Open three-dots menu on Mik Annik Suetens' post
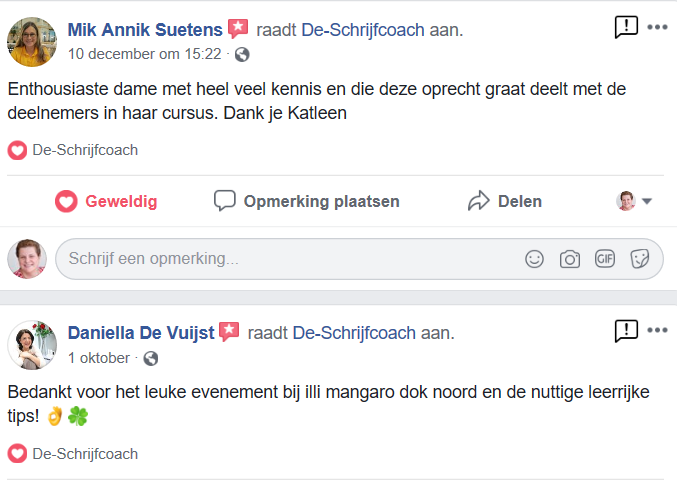The width and height of the screenshot is (677, 481). pyautogui.click(x=657, y=27)
